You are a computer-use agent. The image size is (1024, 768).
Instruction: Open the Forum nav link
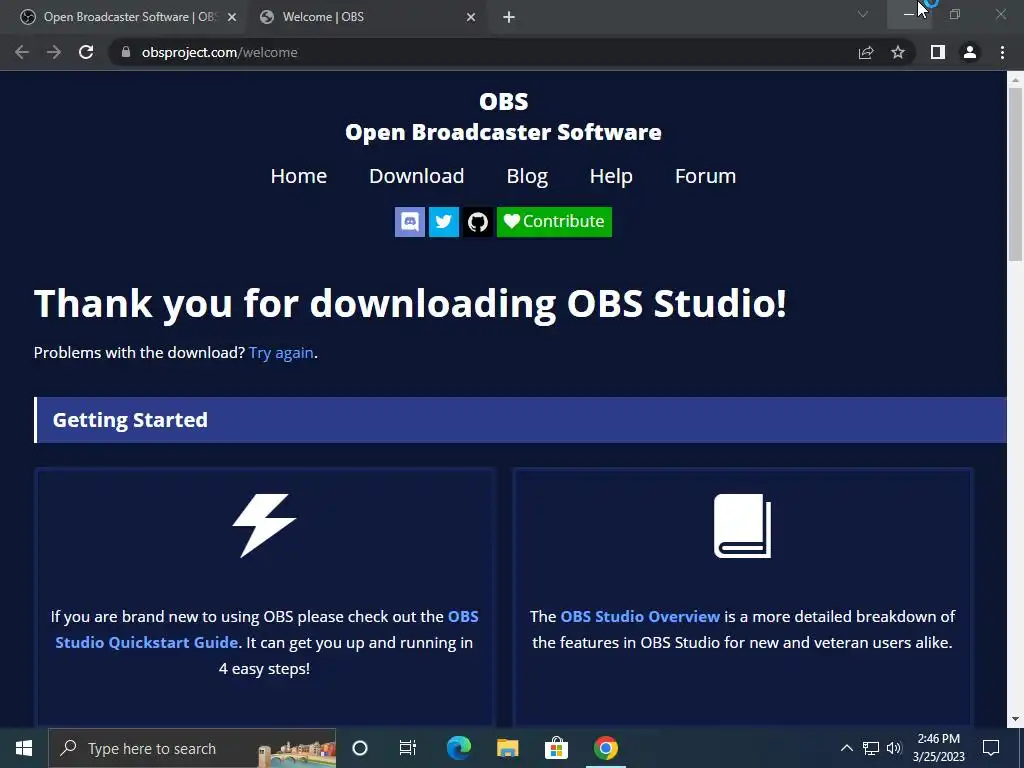tap(705, 176)
